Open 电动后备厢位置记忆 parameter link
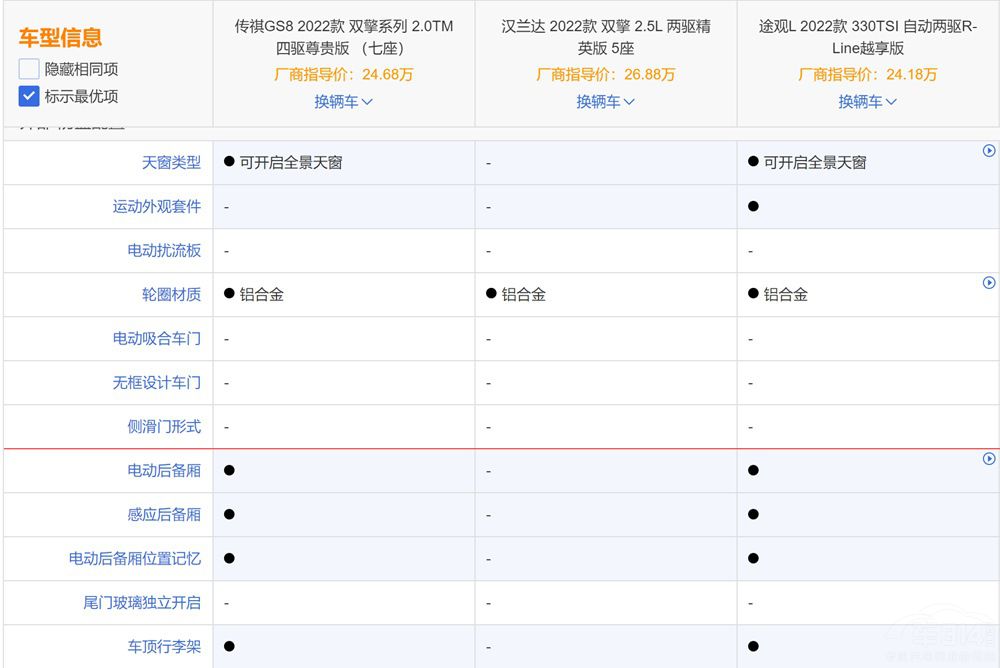This screenshot has width=1000, height=668. [134, 558]
